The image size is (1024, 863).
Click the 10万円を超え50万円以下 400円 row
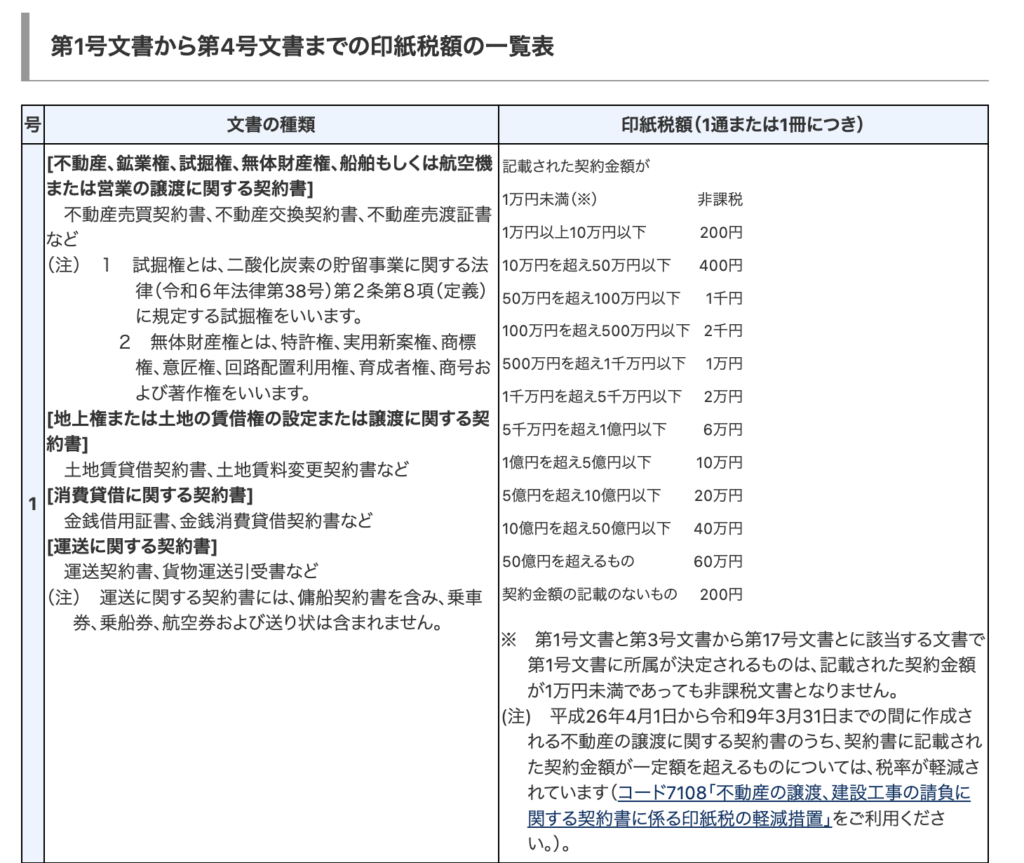622,265
